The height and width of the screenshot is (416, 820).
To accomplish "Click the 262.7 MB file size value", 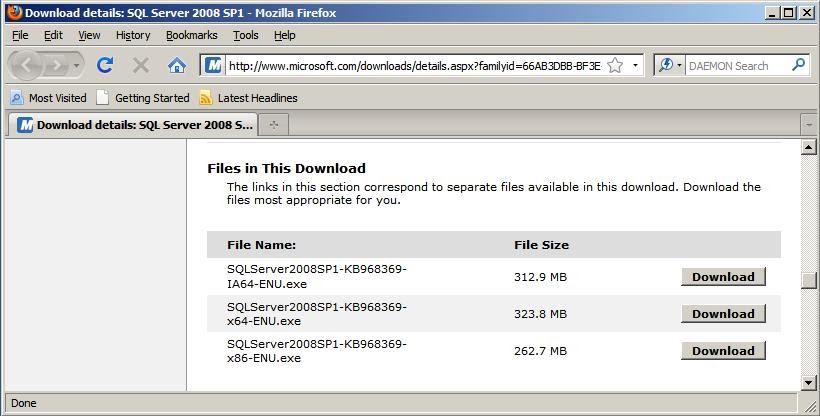I will (x=540, y=351).
